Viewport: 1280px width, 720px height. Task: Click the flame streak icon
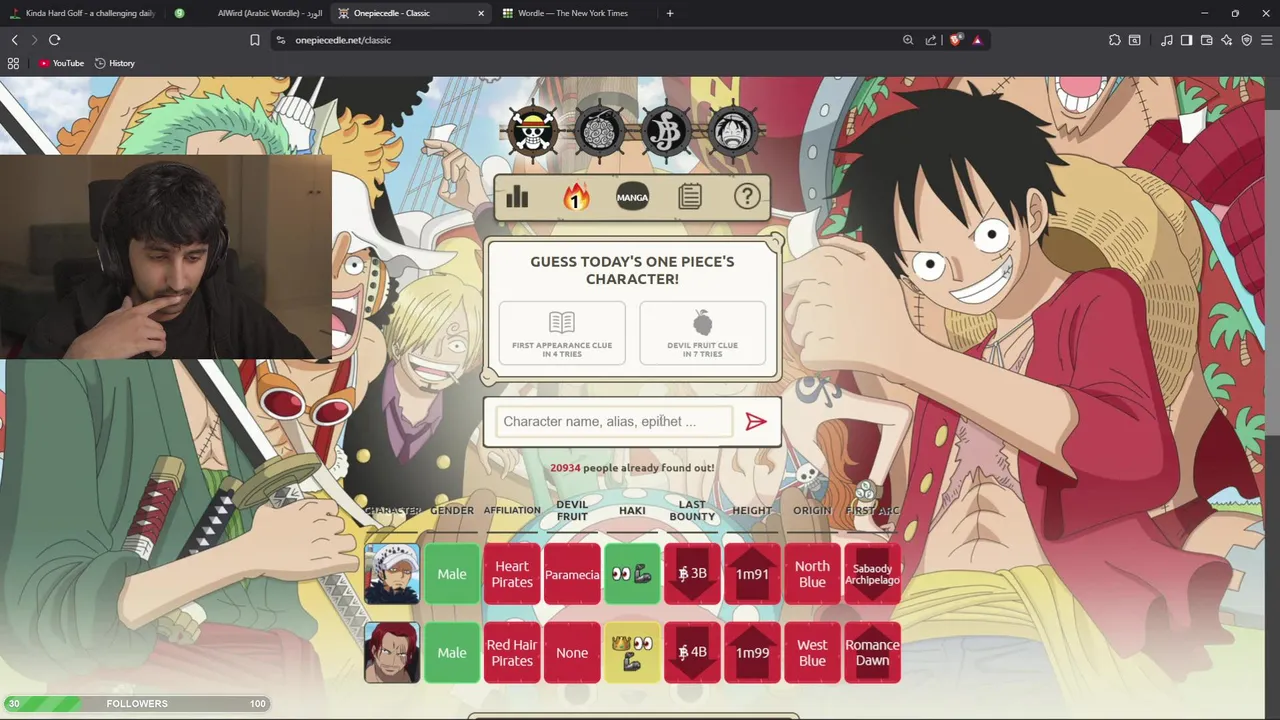click(x=575, y=197)
